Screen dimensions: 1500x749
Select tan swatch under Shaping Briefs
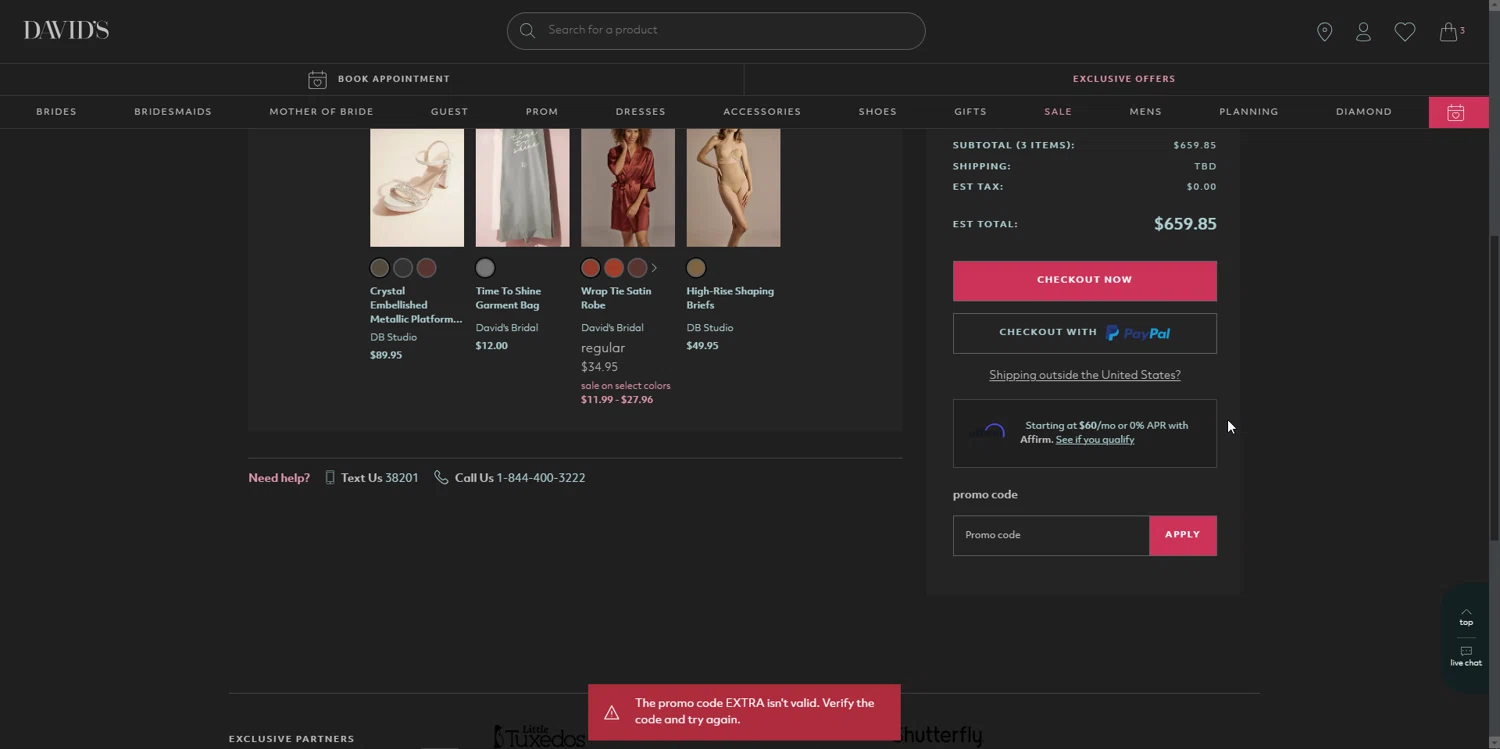(x=696, y=268)
